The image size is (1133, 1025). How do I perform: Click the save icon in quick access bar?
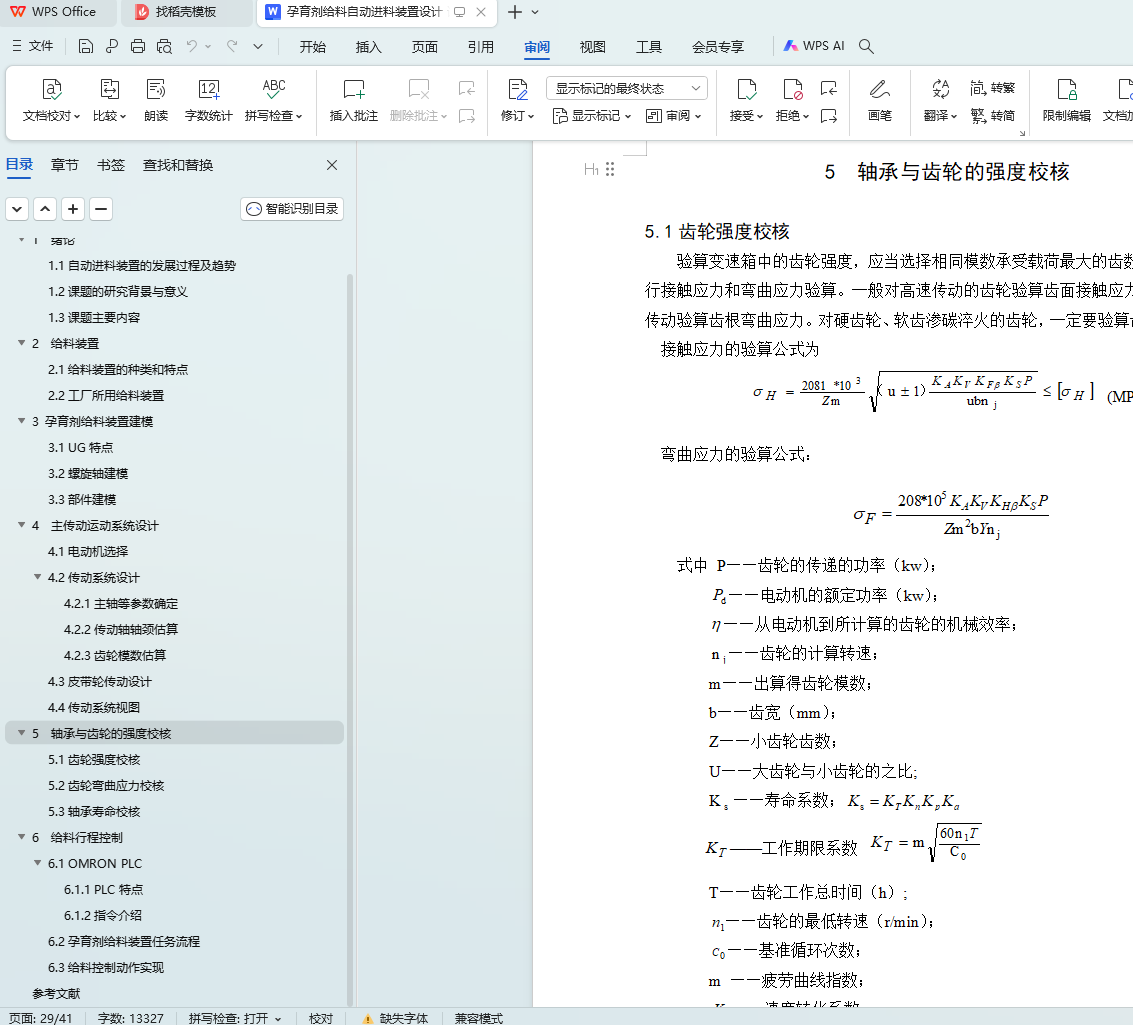tap(85, 46)
